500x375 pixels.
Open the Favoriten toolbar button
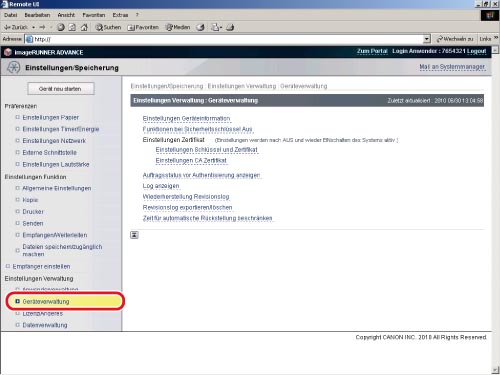click(143, 27)
